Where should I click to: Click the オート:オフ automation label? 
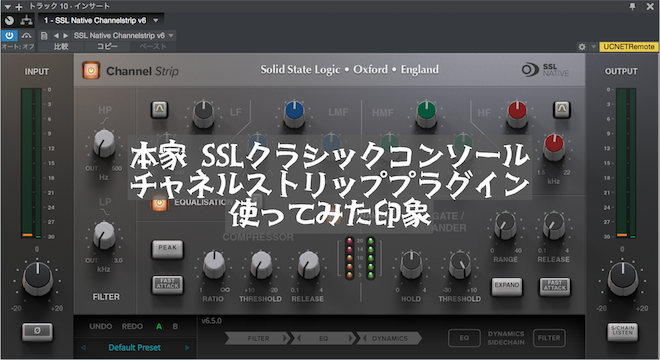tap(18, 46)
